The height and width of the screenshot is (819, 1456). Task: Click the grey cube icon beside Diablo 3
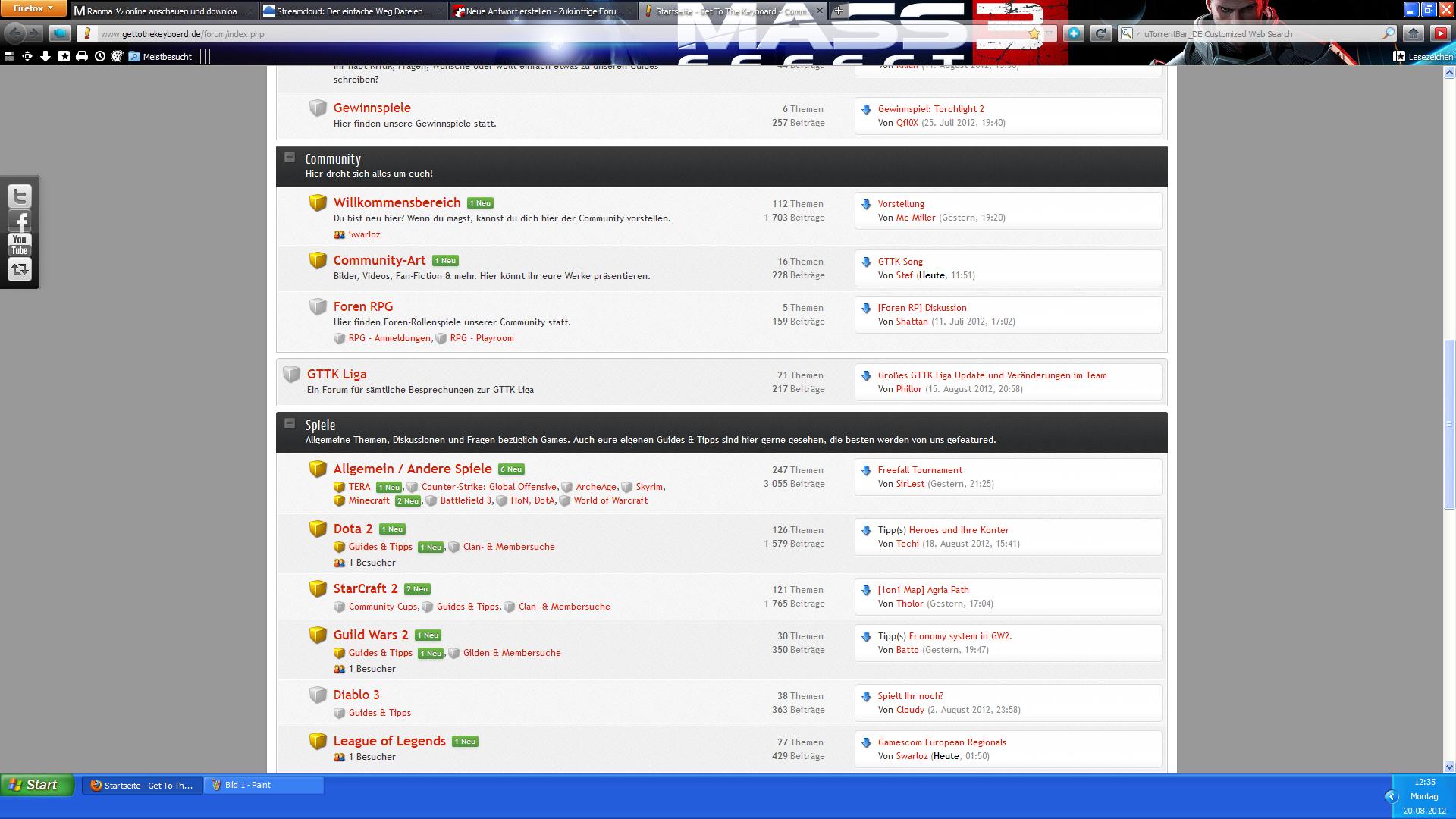point(318,695)
